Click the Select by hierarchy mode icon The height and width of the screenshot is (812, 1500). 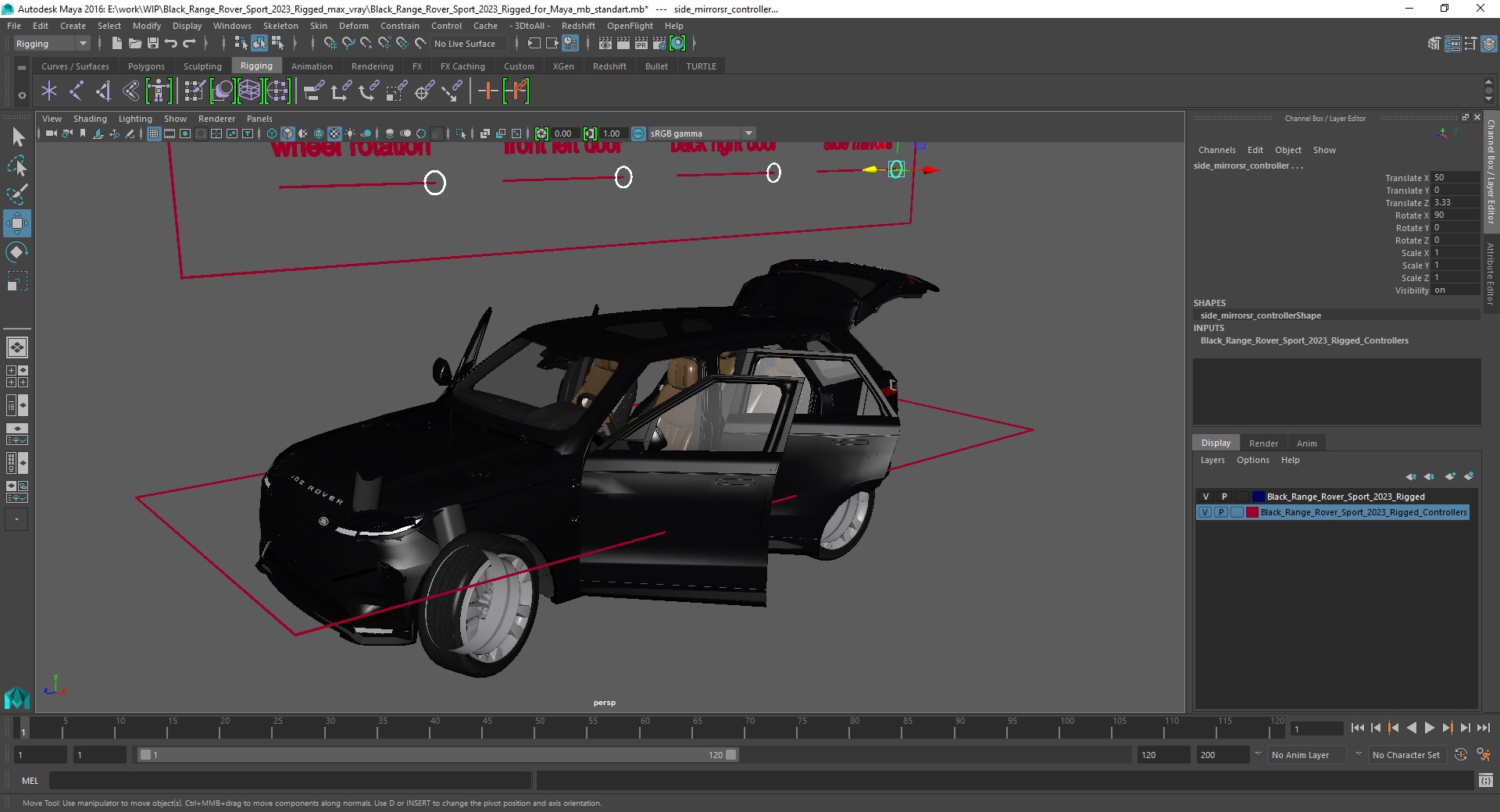coord(241,44)
